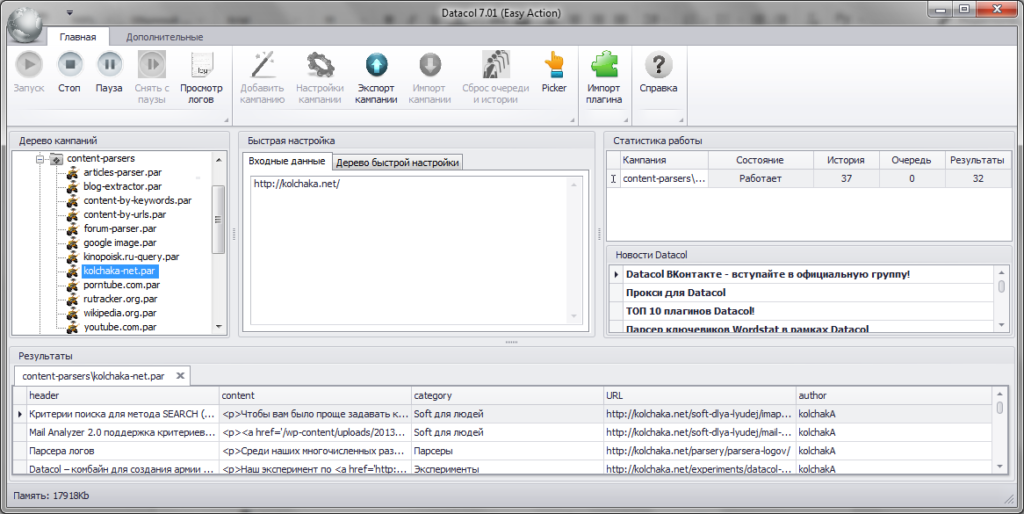Image resolution: width=1024 pixels, height=514 pixels.
Task: Click URL cell ending parsera-logov/
Action: (699, 451)
